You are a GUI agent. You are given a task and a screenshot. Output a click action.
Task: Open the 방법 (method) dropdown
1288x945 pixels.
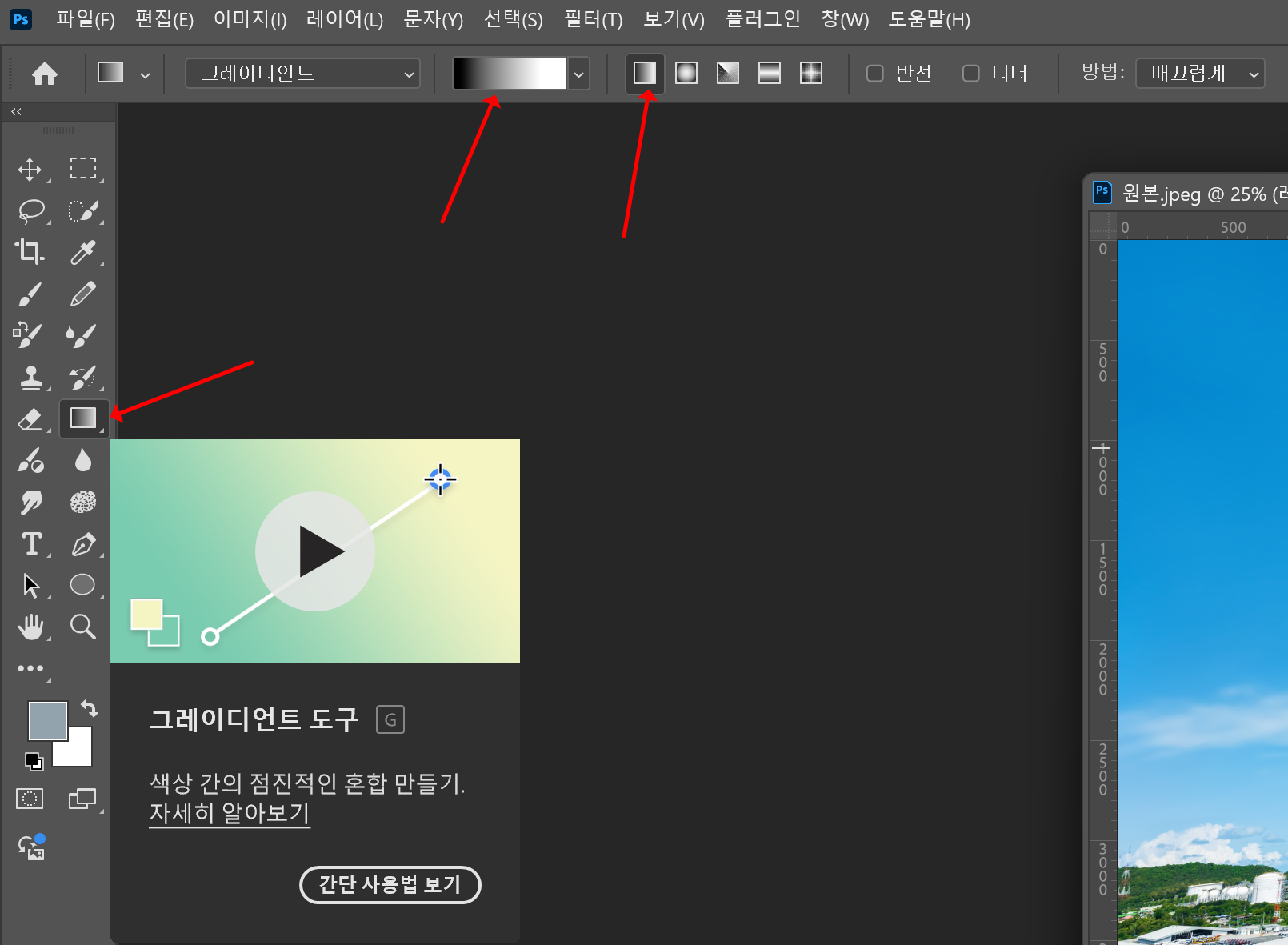point(1199,73)
